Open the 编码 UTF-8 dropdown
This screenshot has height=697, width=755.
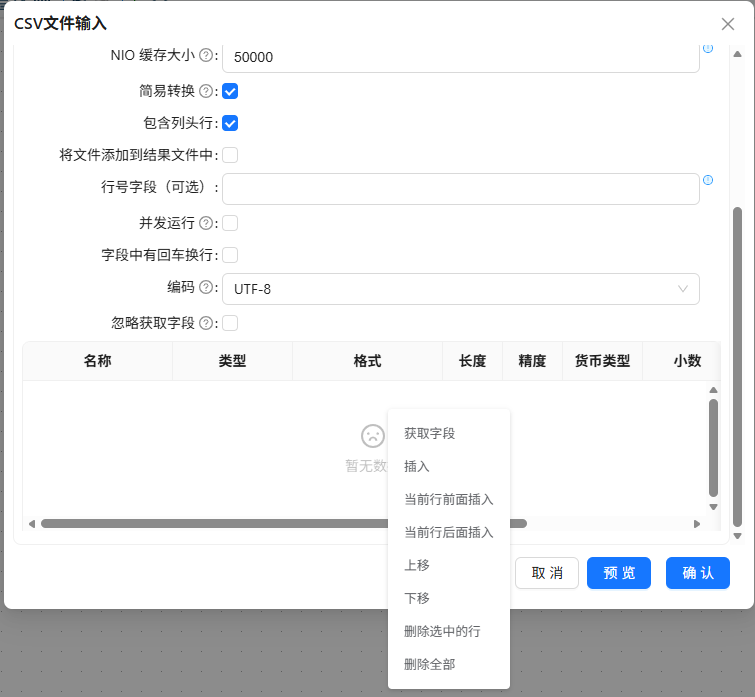pyautogui.click(x=461, y=289)
